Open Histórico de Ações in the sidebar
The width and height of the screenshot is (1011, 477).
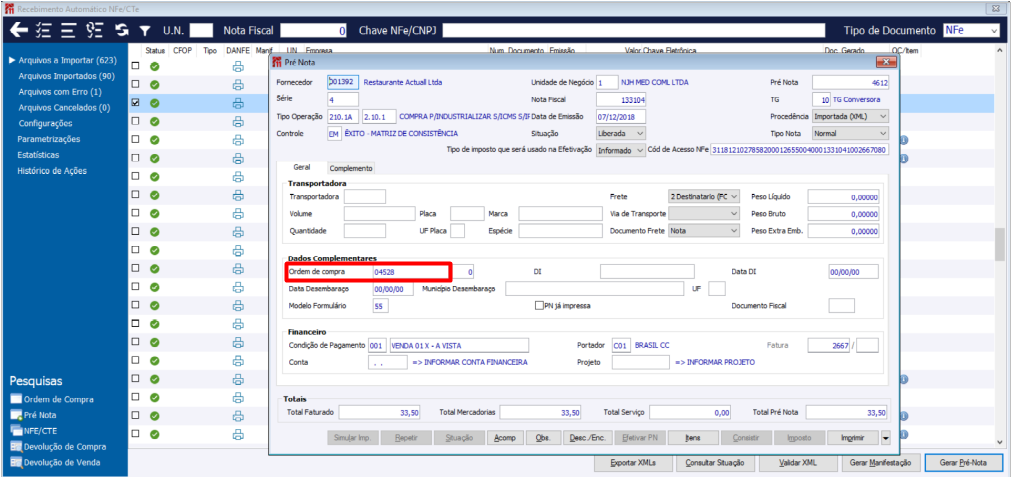52,171
